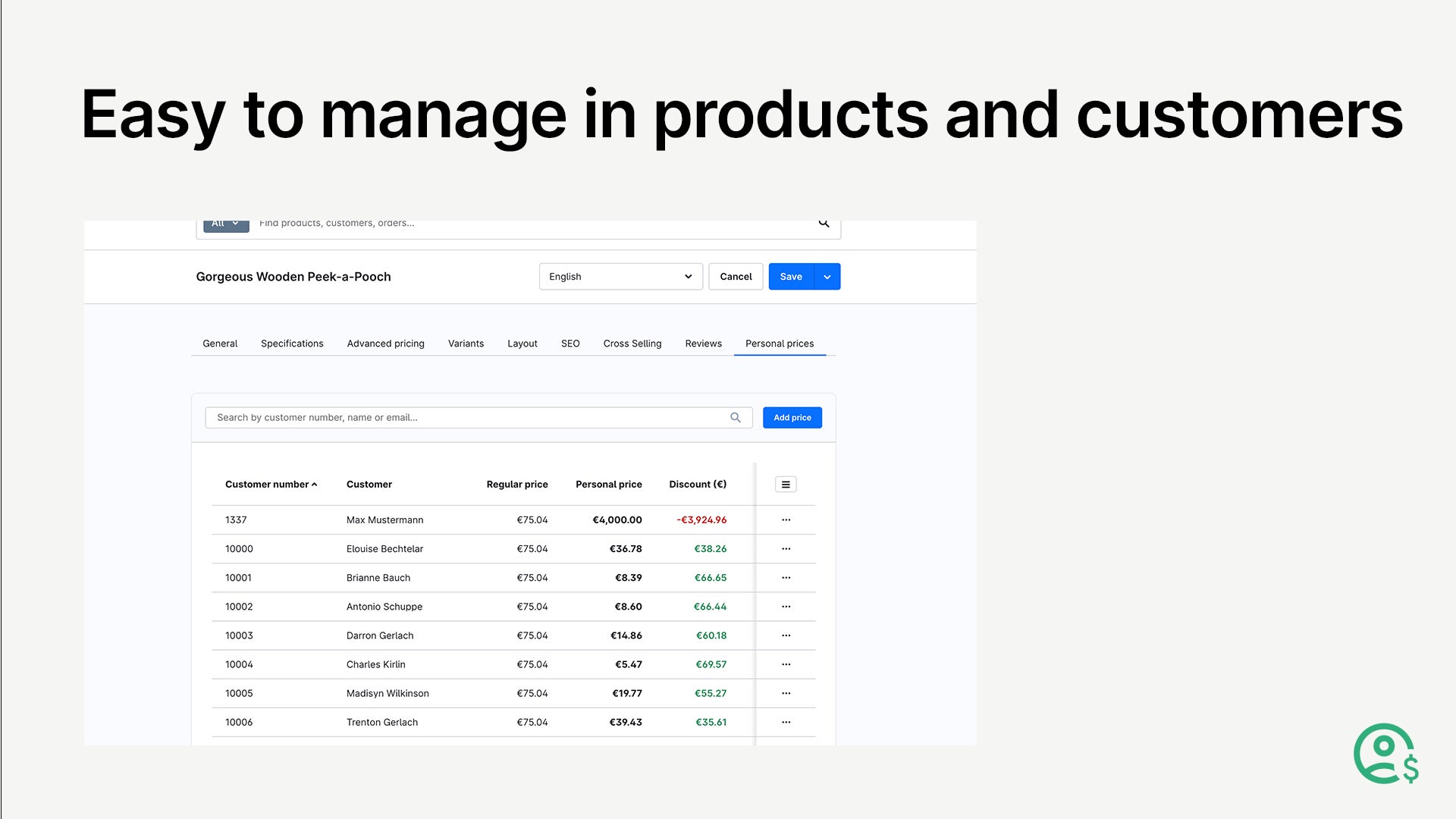
Task: Click the red discount -€3,924.96
Action: coord(701,520)
